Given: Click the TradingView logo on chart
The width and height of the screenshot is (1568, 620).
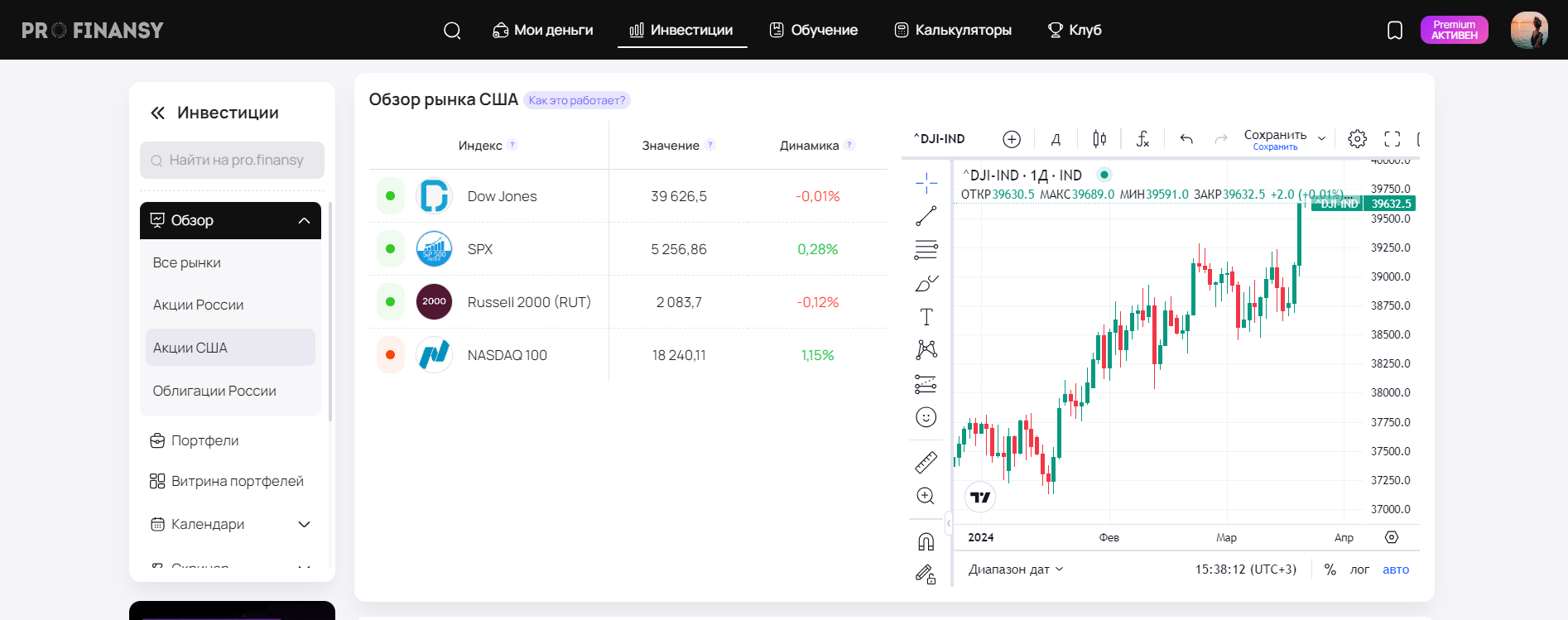Looking at the screenshot, I should (x=980, y=497).
